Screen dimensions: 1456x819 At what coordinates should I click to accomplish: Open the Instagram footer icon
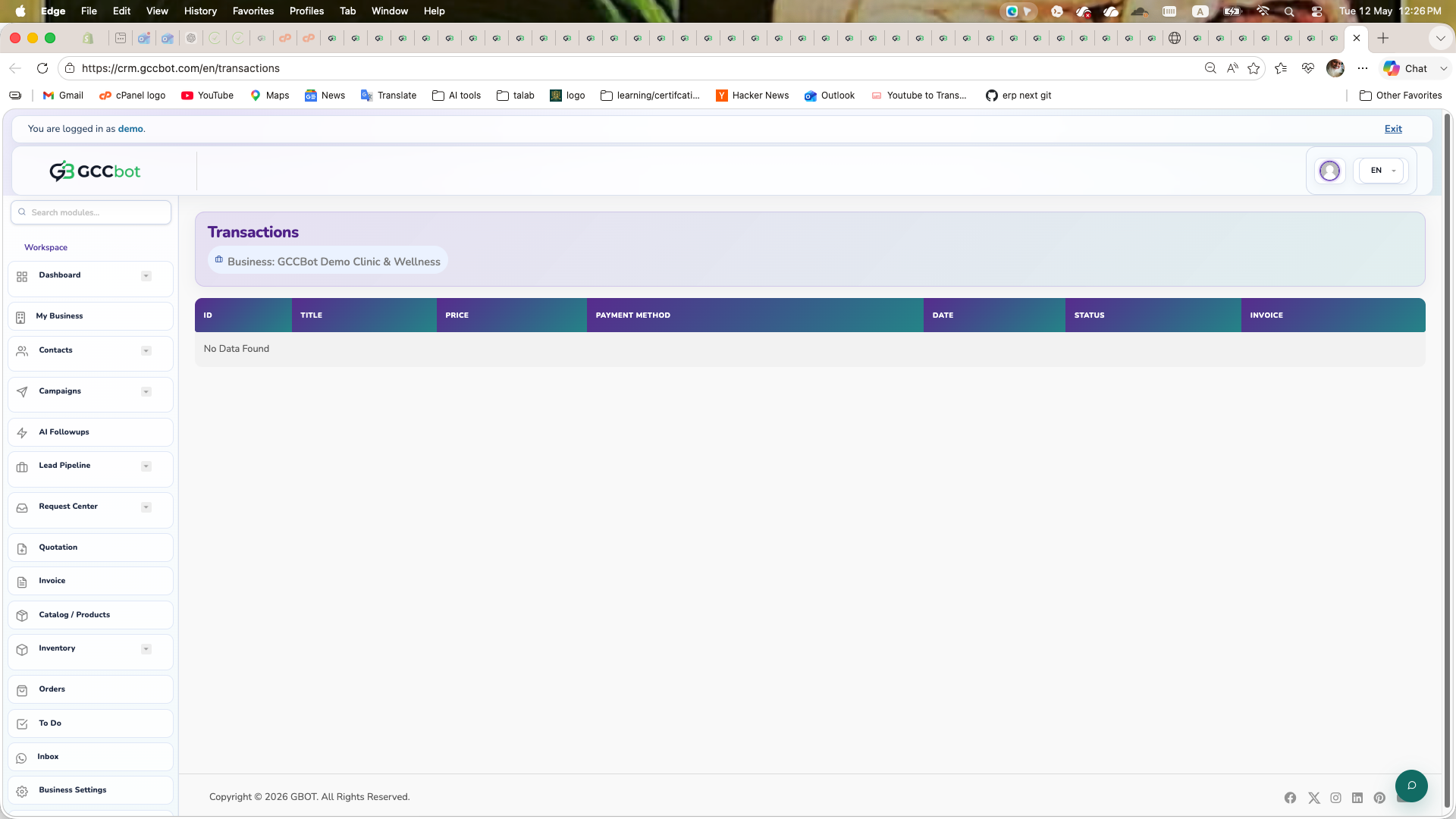pyautogui.click(x=1335, y=798)
